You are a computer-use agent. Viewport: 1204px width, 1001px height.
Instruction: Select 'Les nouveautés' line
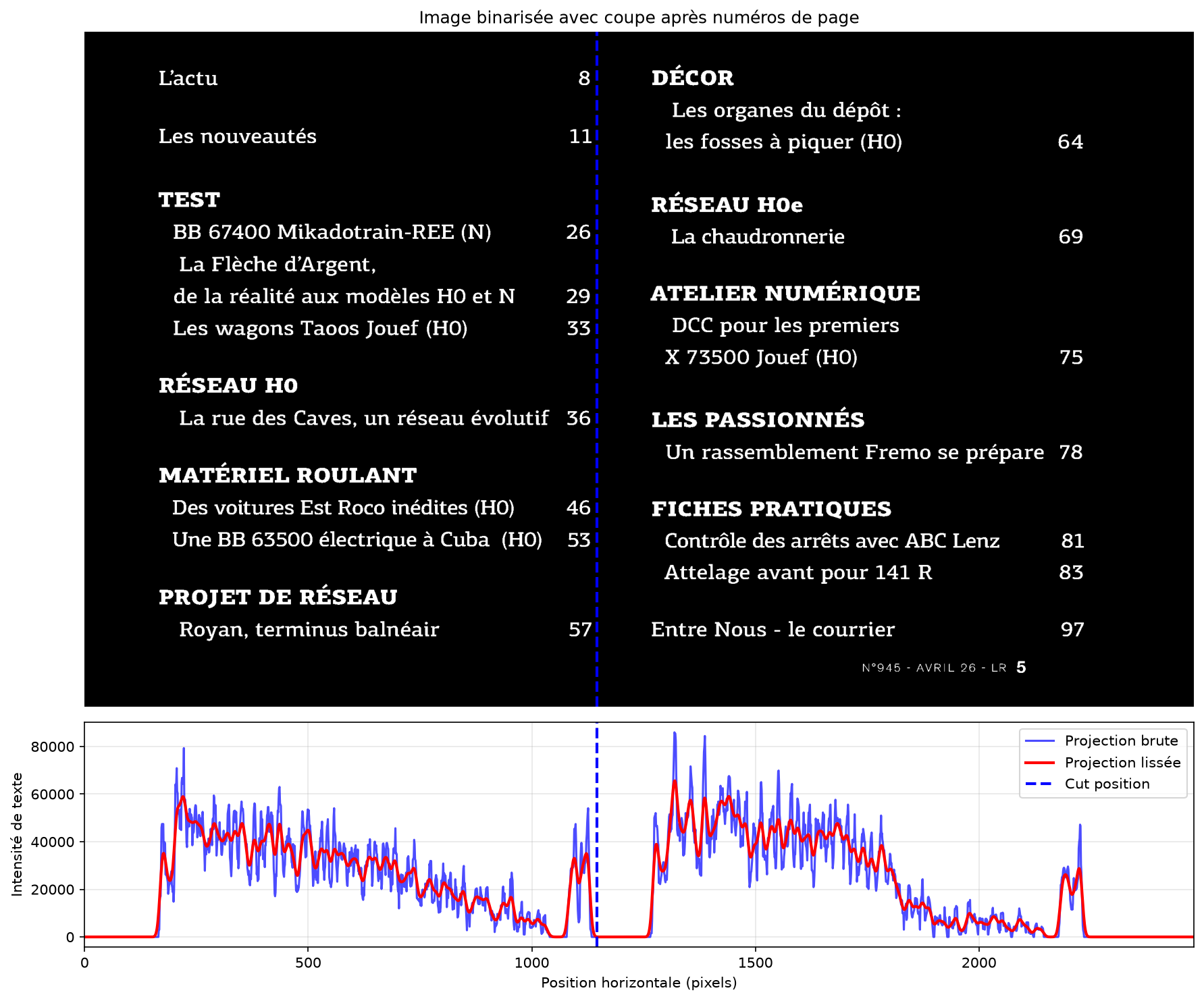coord(237,136)
